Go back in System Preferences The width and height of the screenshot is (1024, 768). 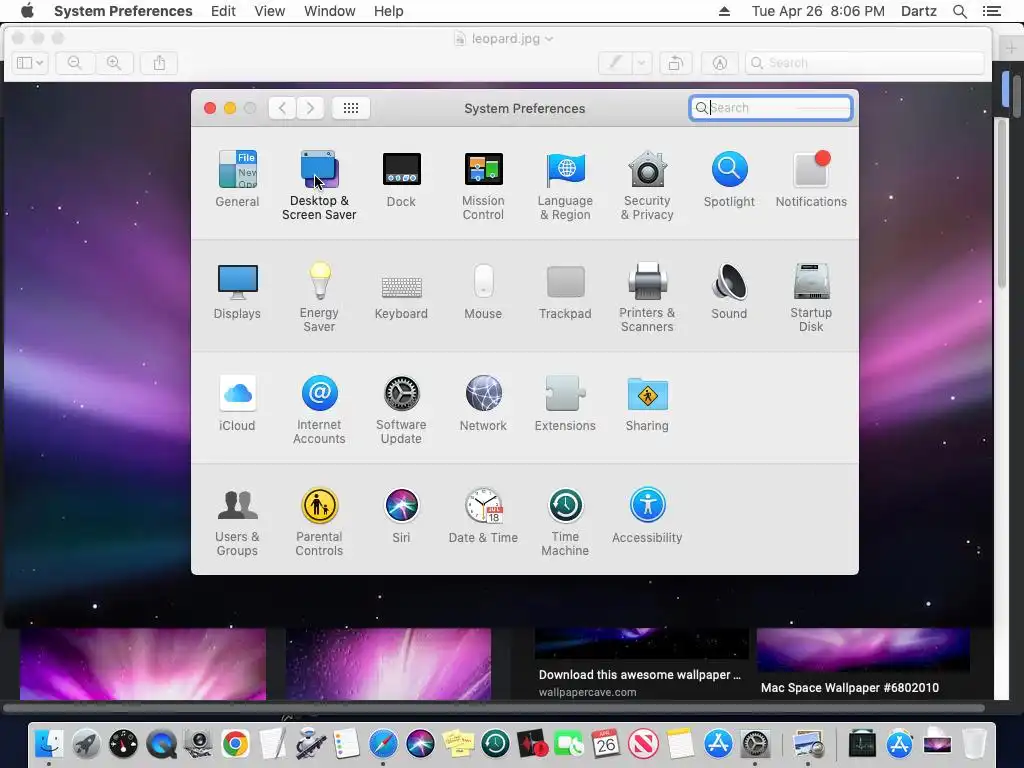pyautogui.click(x=282, y=108)
